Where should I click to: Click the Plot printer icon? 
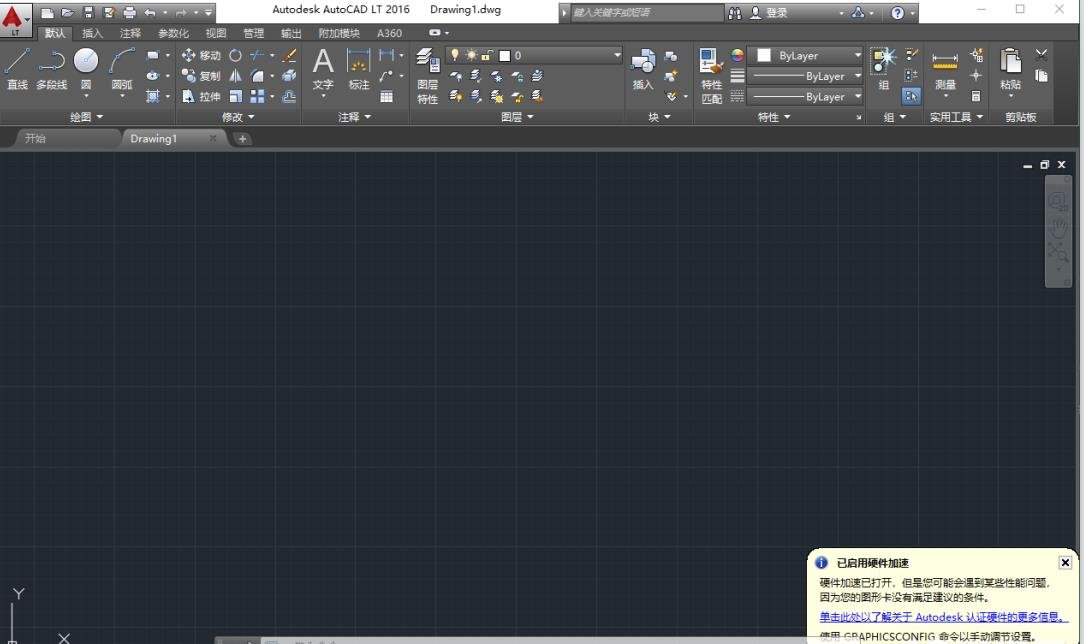[x=129, y=12]
